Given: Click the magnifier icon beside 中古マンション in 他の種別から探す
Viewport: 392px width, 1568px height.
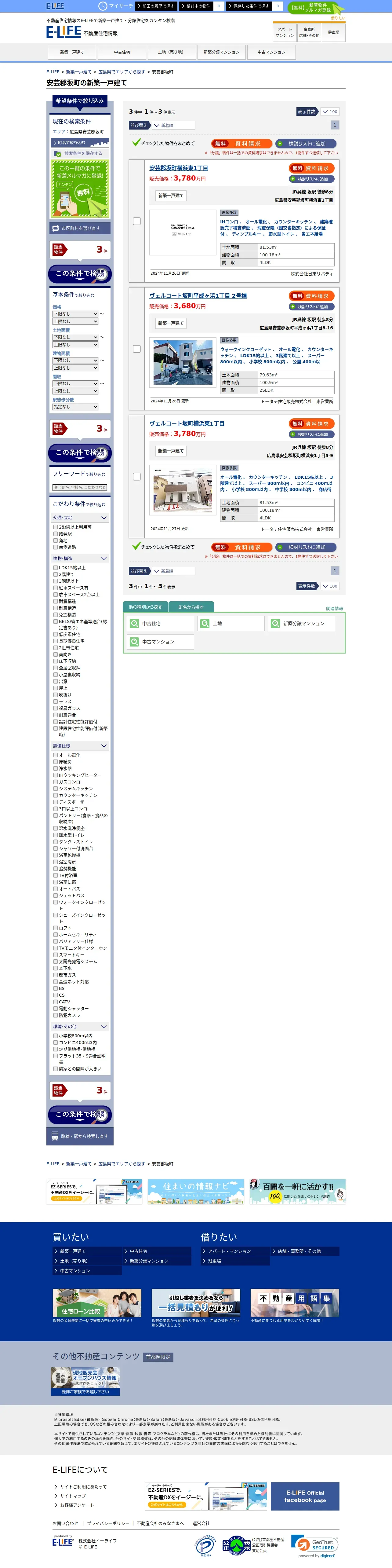Looking at the screenshot, I should pos(135,642).
